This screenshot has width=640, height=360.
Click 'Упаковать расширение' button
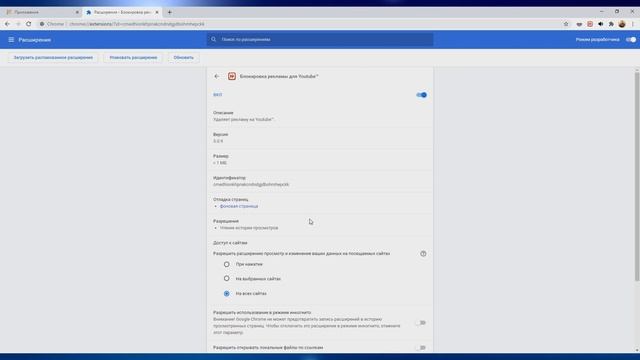pos(133,58)
